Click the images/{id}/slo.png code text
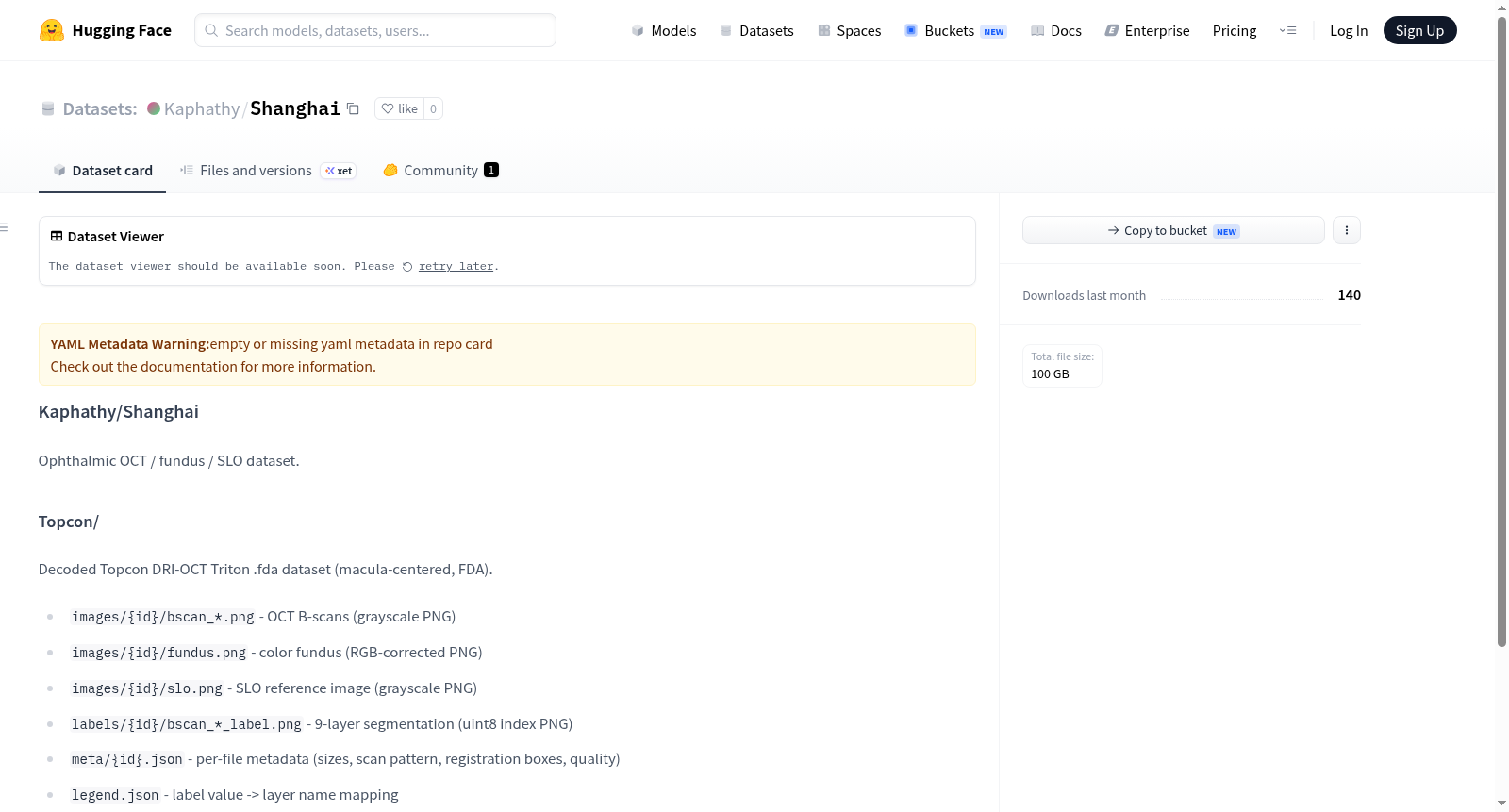Screen dimensions: 1509x812 [147, 688]
